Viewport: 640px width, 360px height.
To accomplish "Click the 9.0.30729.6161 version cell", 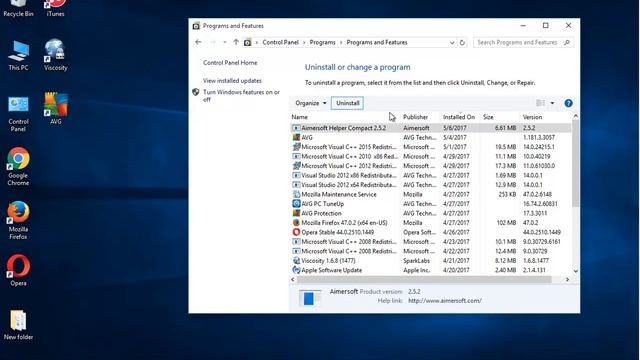I will click(x=542, y=242).
